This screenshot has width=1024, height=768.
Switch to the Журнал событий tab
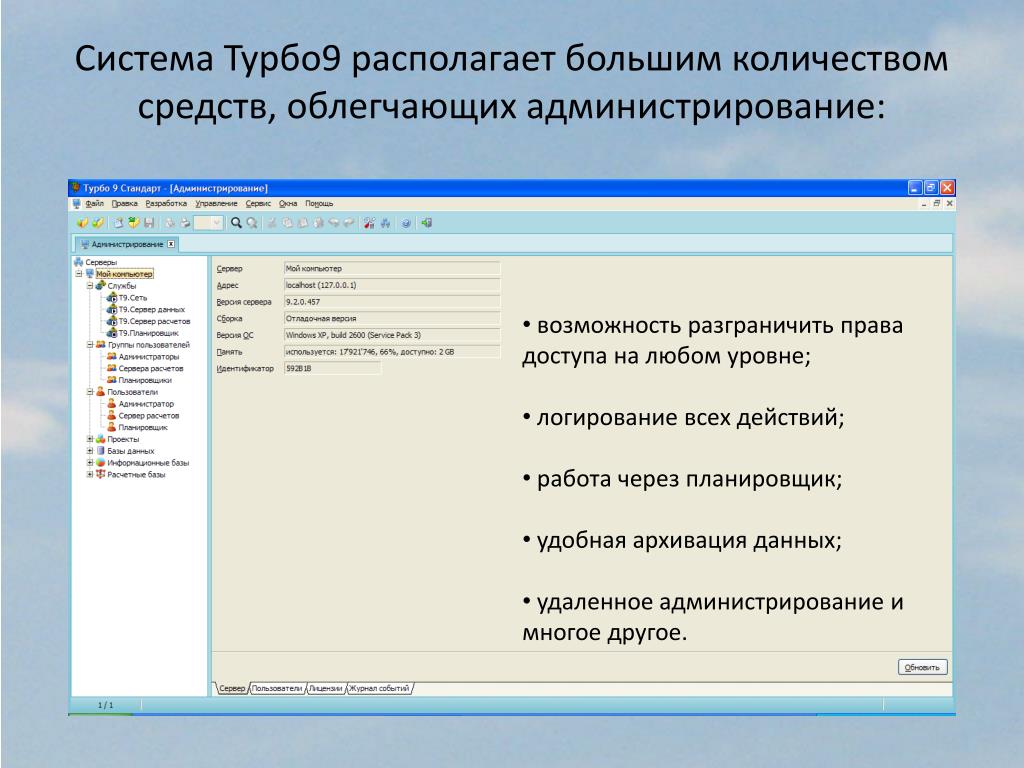pyautogui.click(x=379, y=688)
